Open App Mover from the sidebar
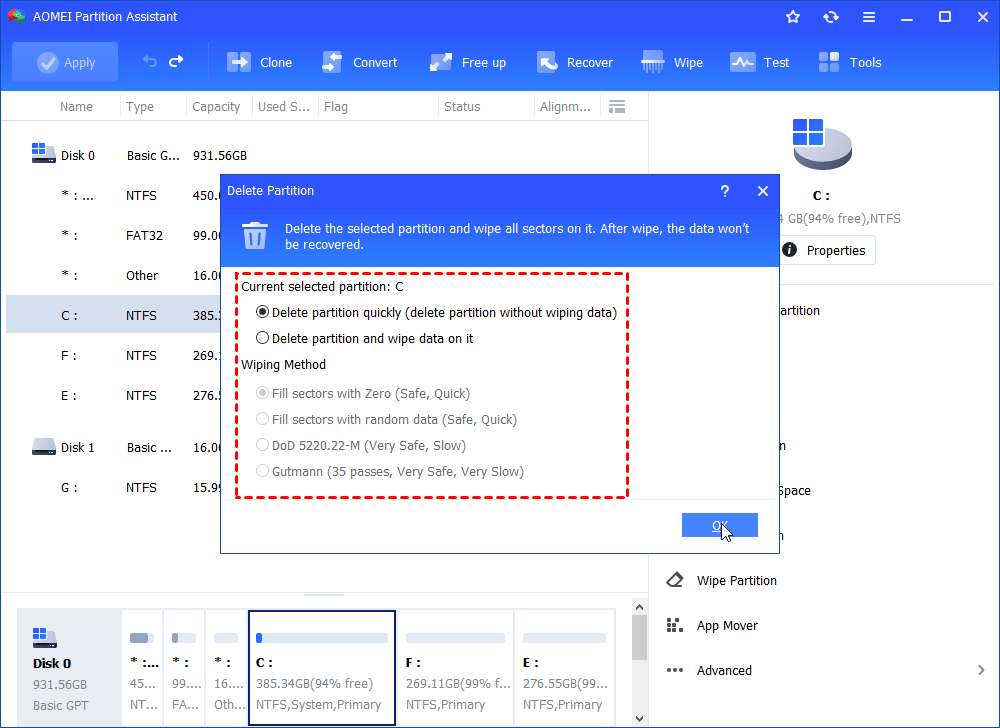The height and width of the screenshot is (728, 1000). click(726, 625)
